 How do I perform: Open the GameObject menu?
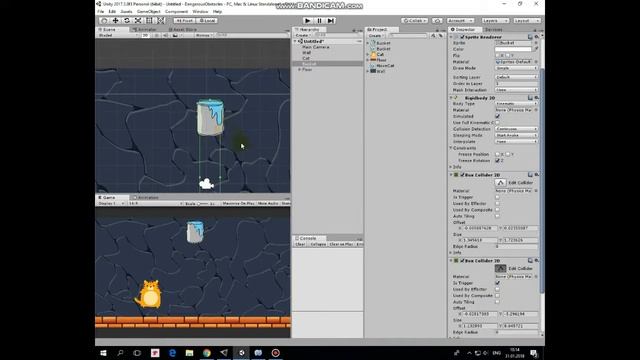click(x=149, y=11)
